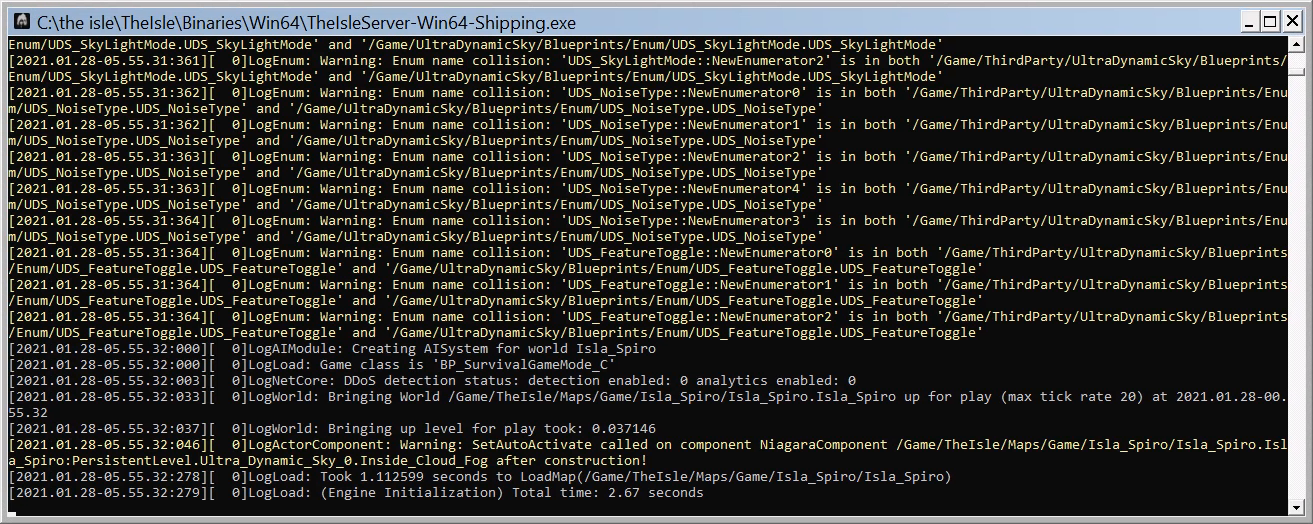
Task: Click '(Engine Initialization) Total time: 2.67 seconds'
Action: point(356,493)
